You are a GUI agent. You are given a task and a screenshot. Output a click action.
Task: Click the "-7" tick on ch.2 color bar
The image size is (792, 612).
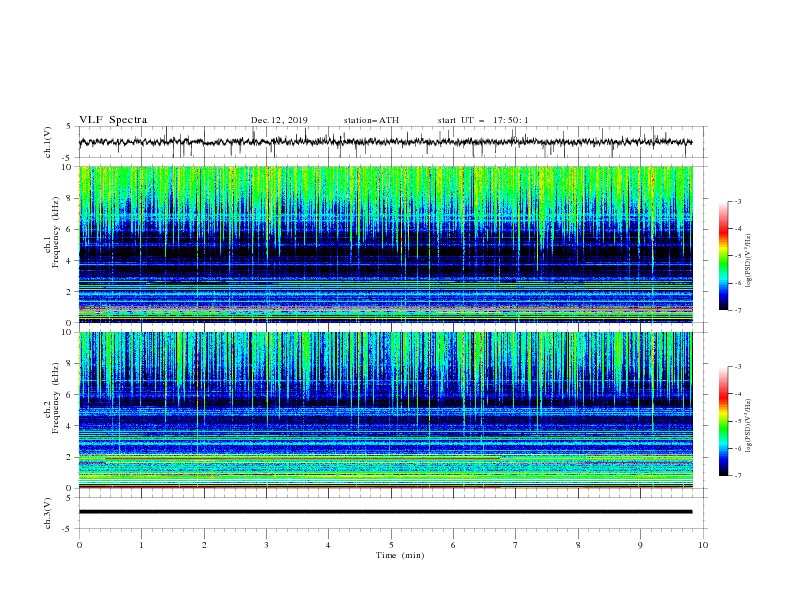click(737, 476)
